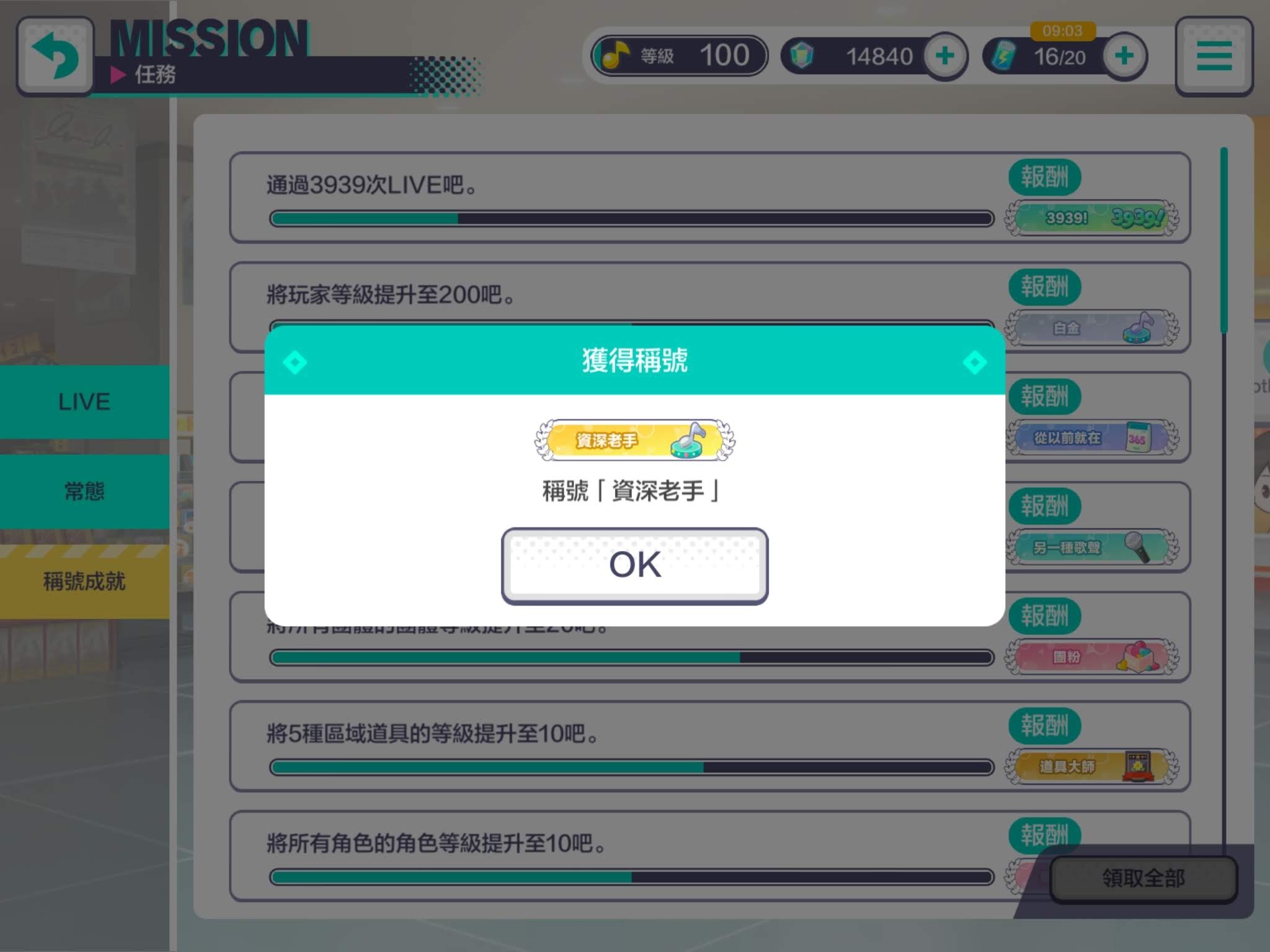Screen dimensions: 1270x952
Task: Tap the 資深老手 title badge in dialog
Action: pos(634,440)
